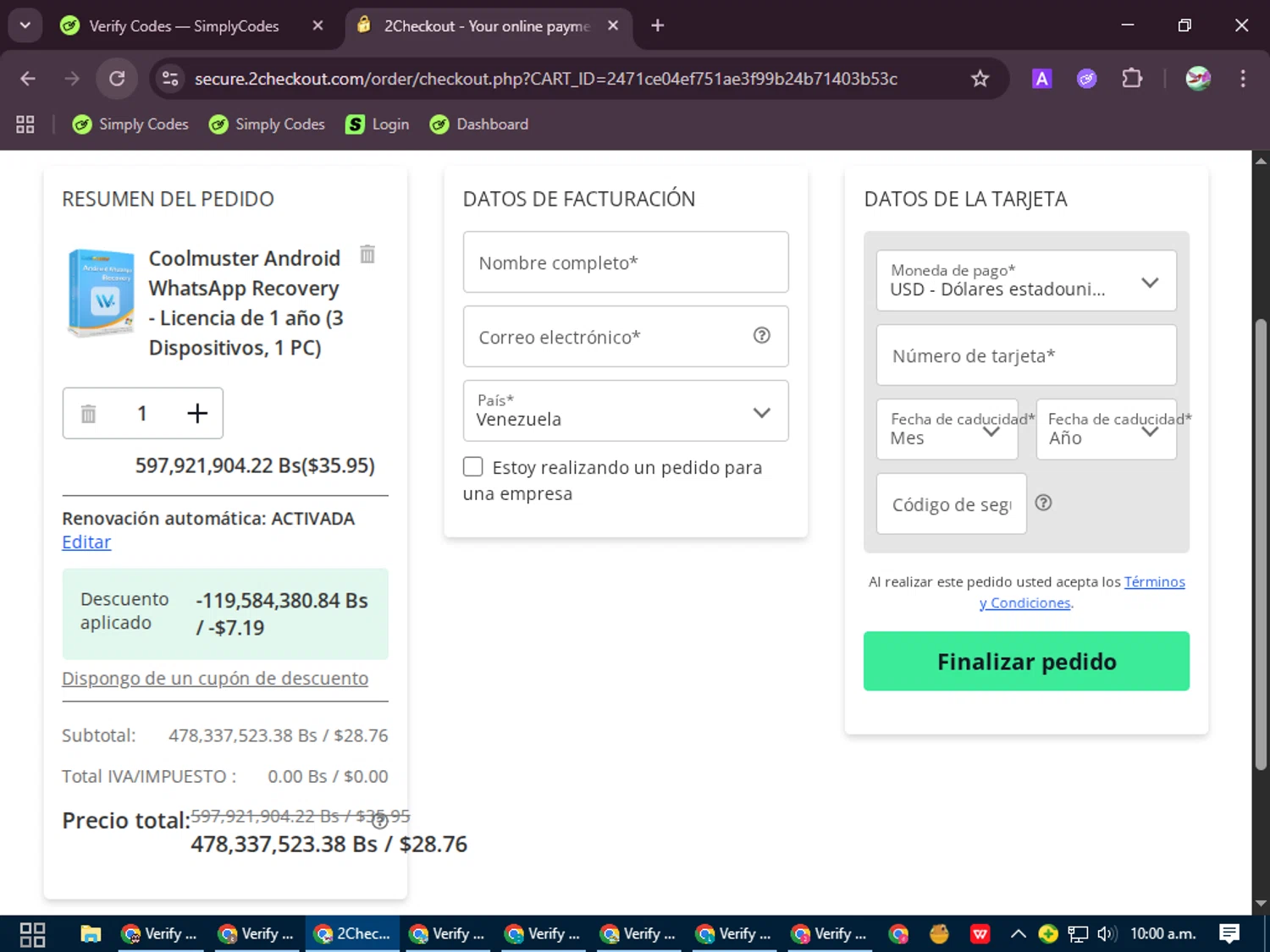This screenshot has height=952, width=1270.
Task: Click the Coolmuster product box thumbnail
Action: [101, 293]
